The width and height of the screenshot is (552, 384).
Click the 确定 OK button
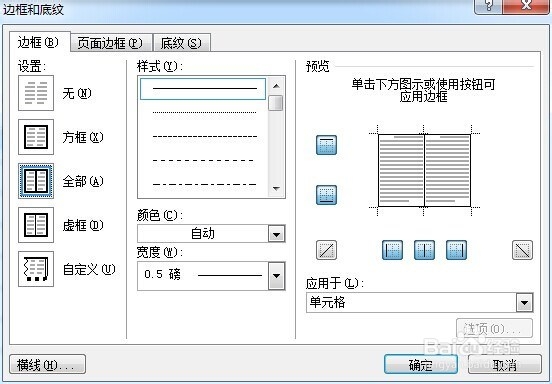click(421, 365)
